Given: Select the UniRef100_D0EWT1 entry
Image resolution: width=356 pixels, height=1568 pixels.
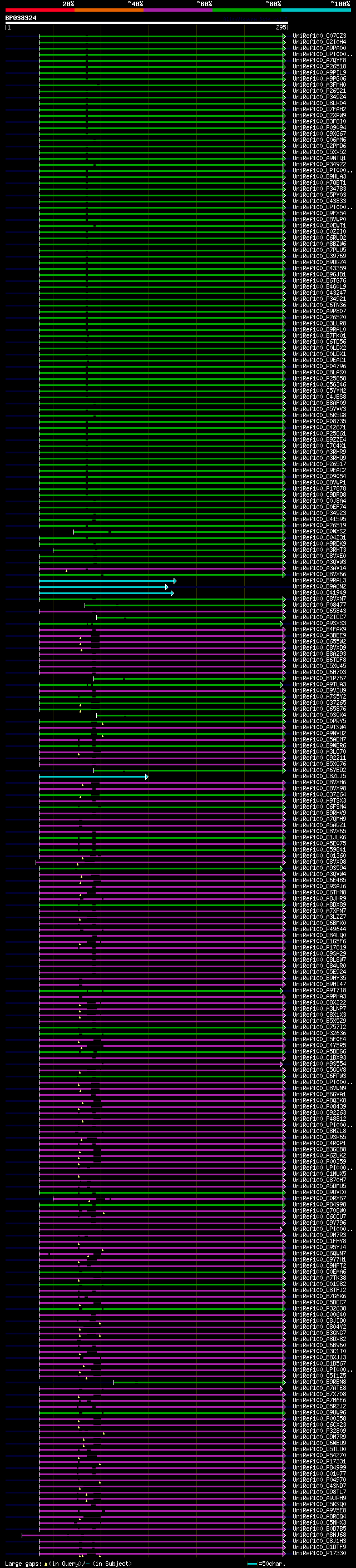Looking at the screenshot, I should click(x=319, y=225).
